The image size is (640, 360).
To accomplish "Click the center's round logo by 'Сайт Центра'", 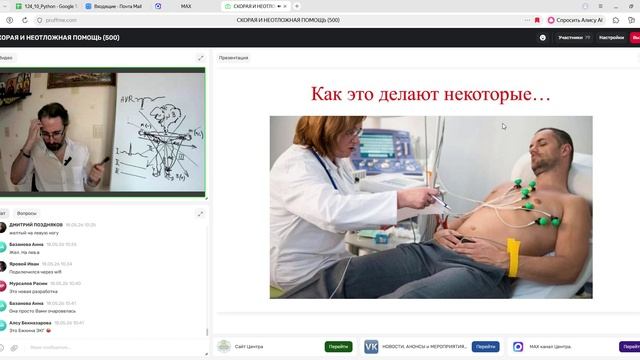I will click(x=224, y=347).
